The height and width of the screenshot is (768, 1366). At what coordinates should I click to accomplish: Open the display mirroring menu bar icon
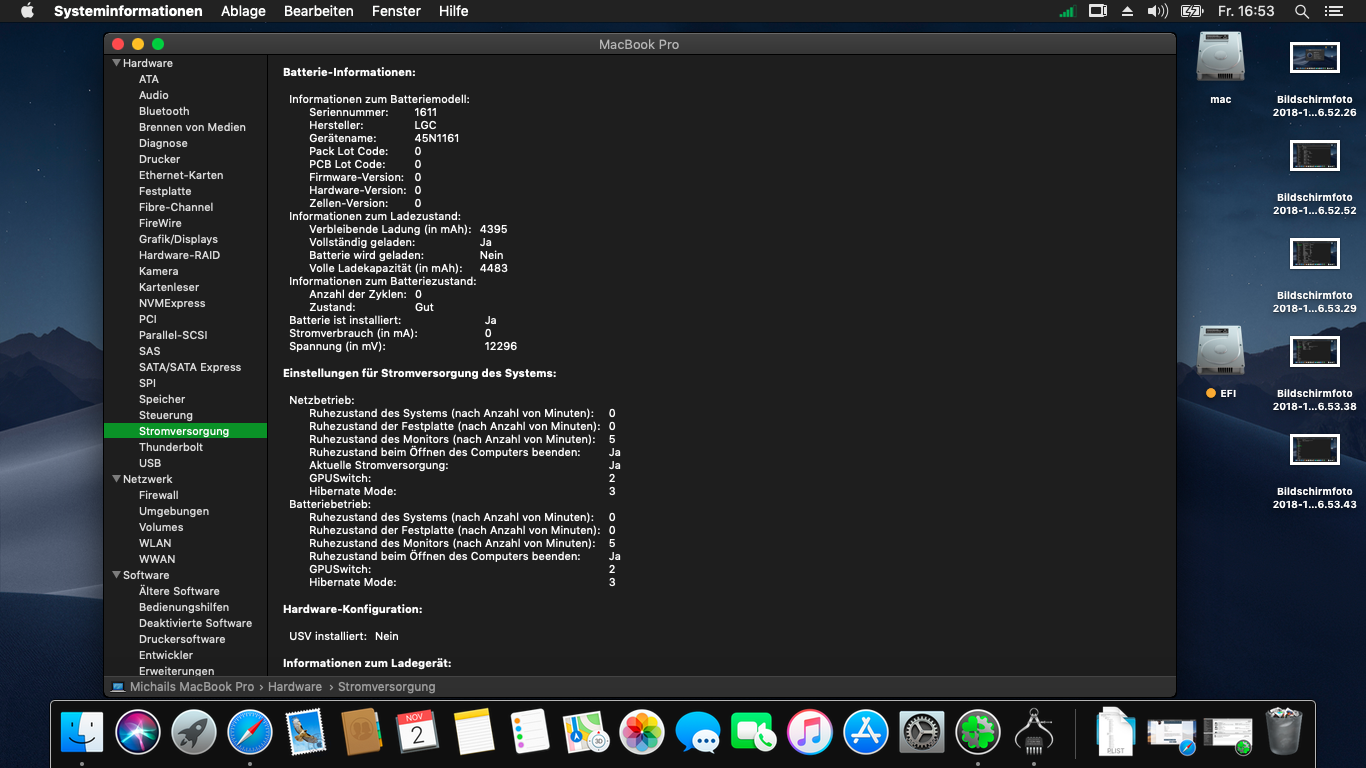coord(1098,11)
